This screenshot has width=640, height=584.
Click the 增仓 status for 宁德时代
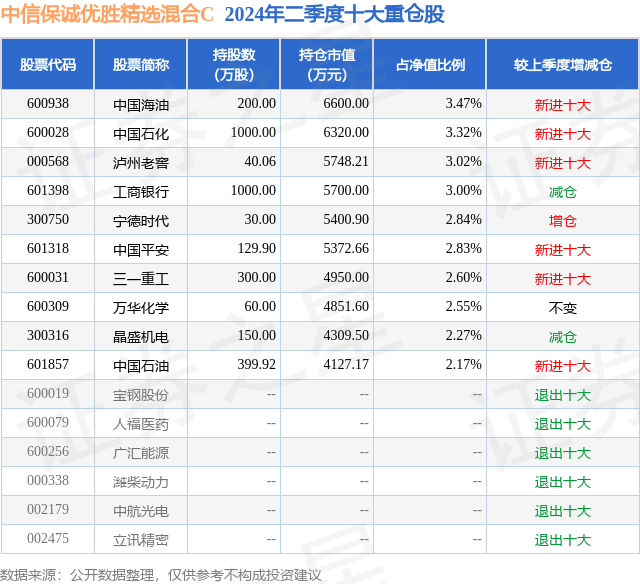point(562,221)
